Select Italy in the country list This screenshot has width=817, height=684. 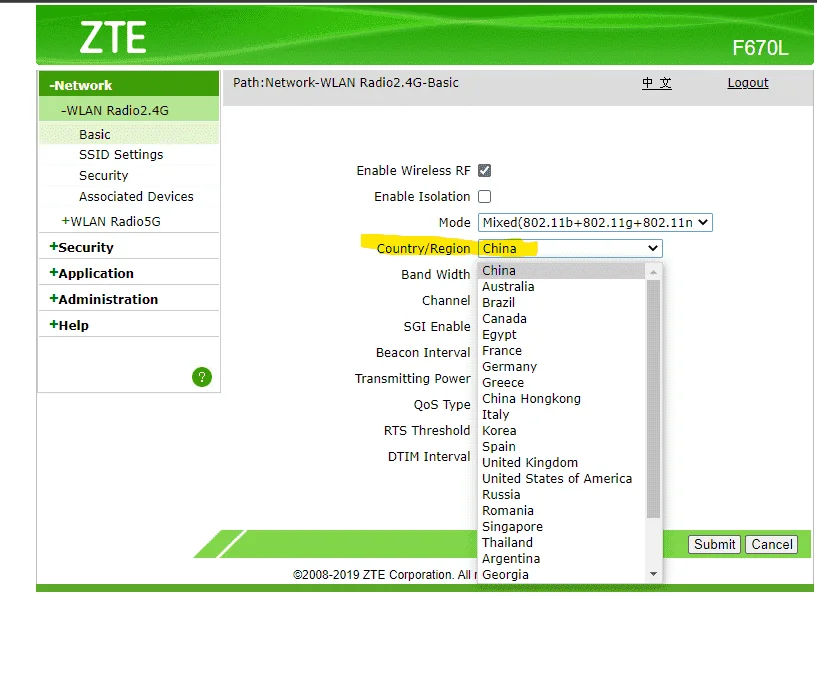pos(562,415)
